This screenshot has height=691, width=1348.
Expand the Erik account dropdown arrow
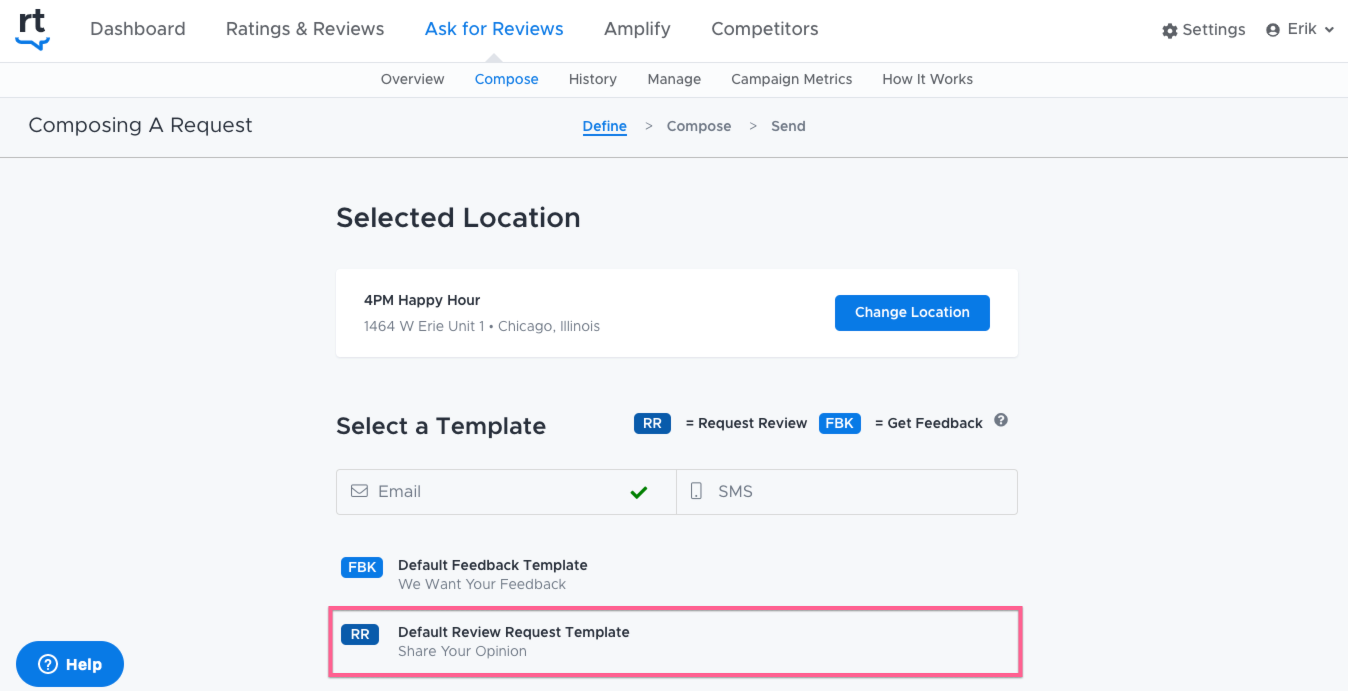click(1329, 30)
